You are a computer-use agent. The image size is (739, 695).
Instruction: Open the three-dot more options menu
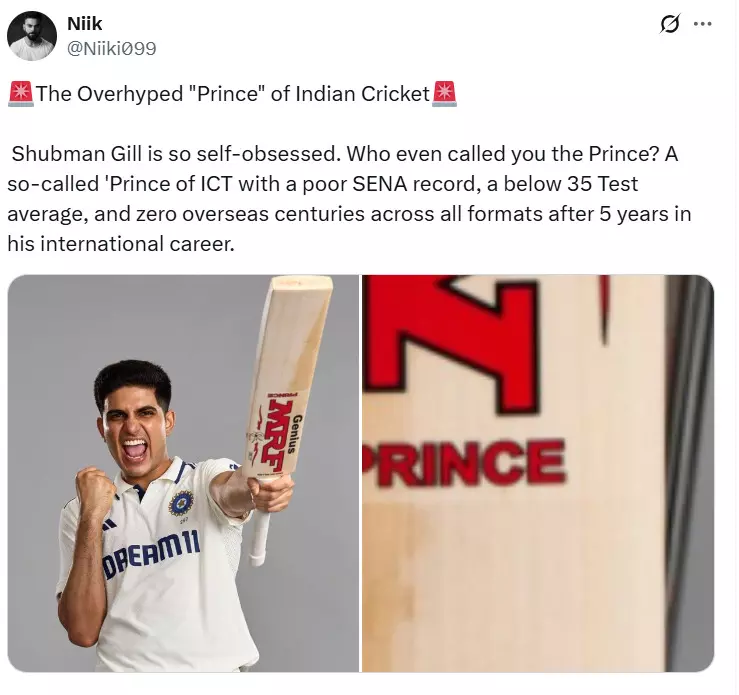704,25
